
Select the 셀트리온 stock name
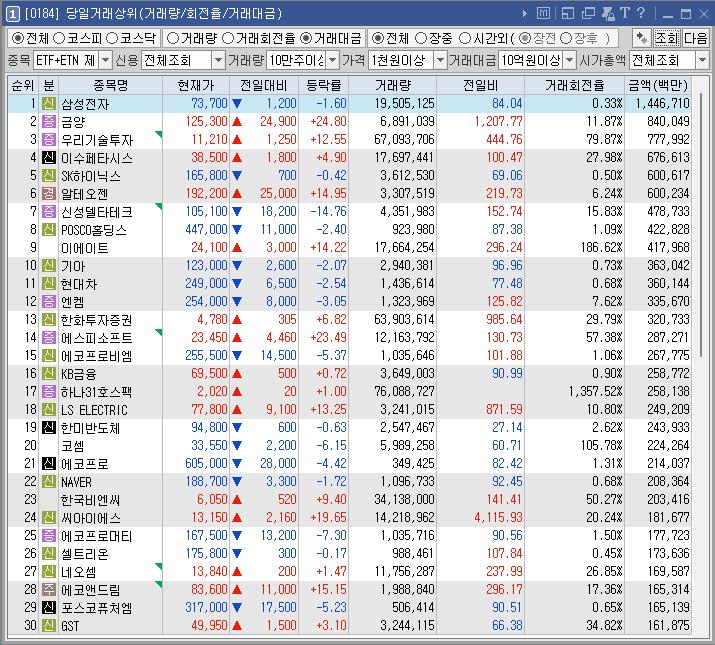(85, 554)
